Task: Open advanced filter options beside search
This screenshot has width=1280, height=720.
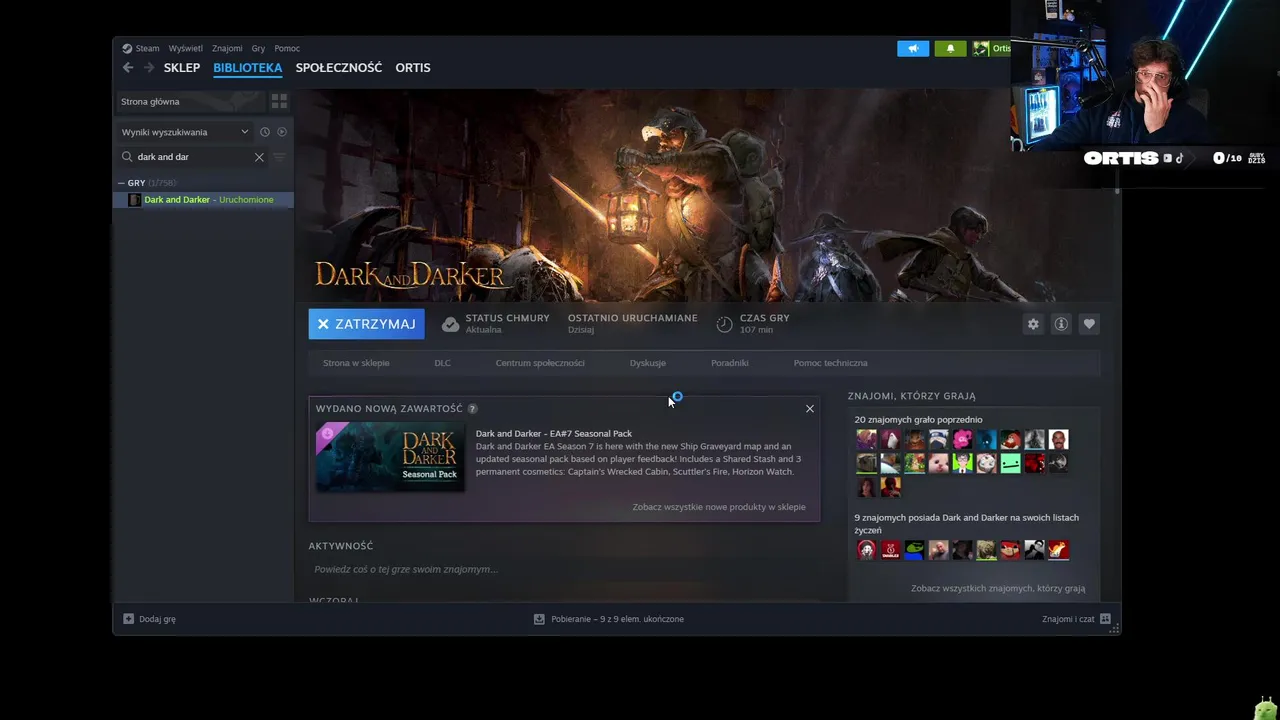Action: [x=279, y=157]
